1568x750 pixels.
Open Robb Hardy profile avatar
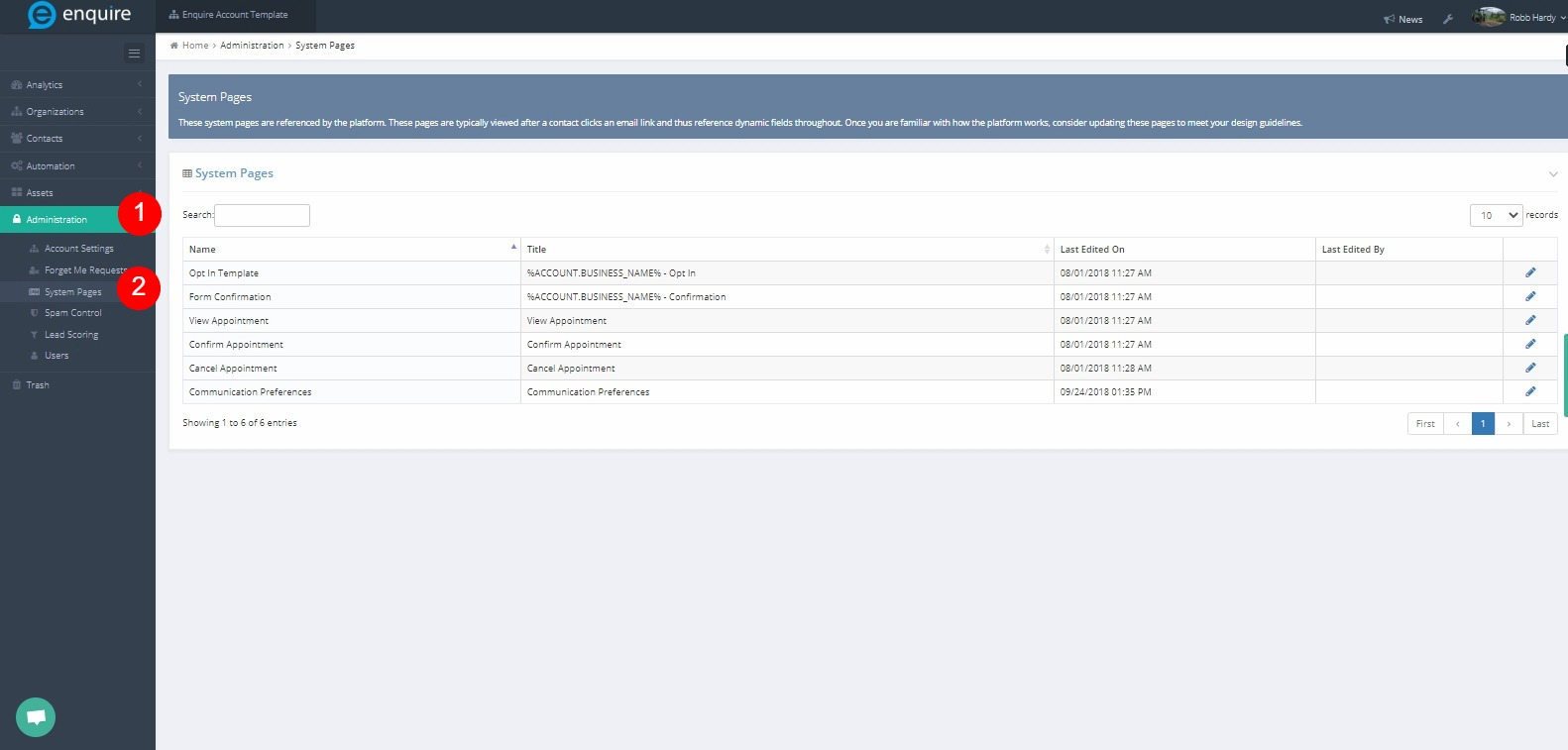[x=1489, y=17]
